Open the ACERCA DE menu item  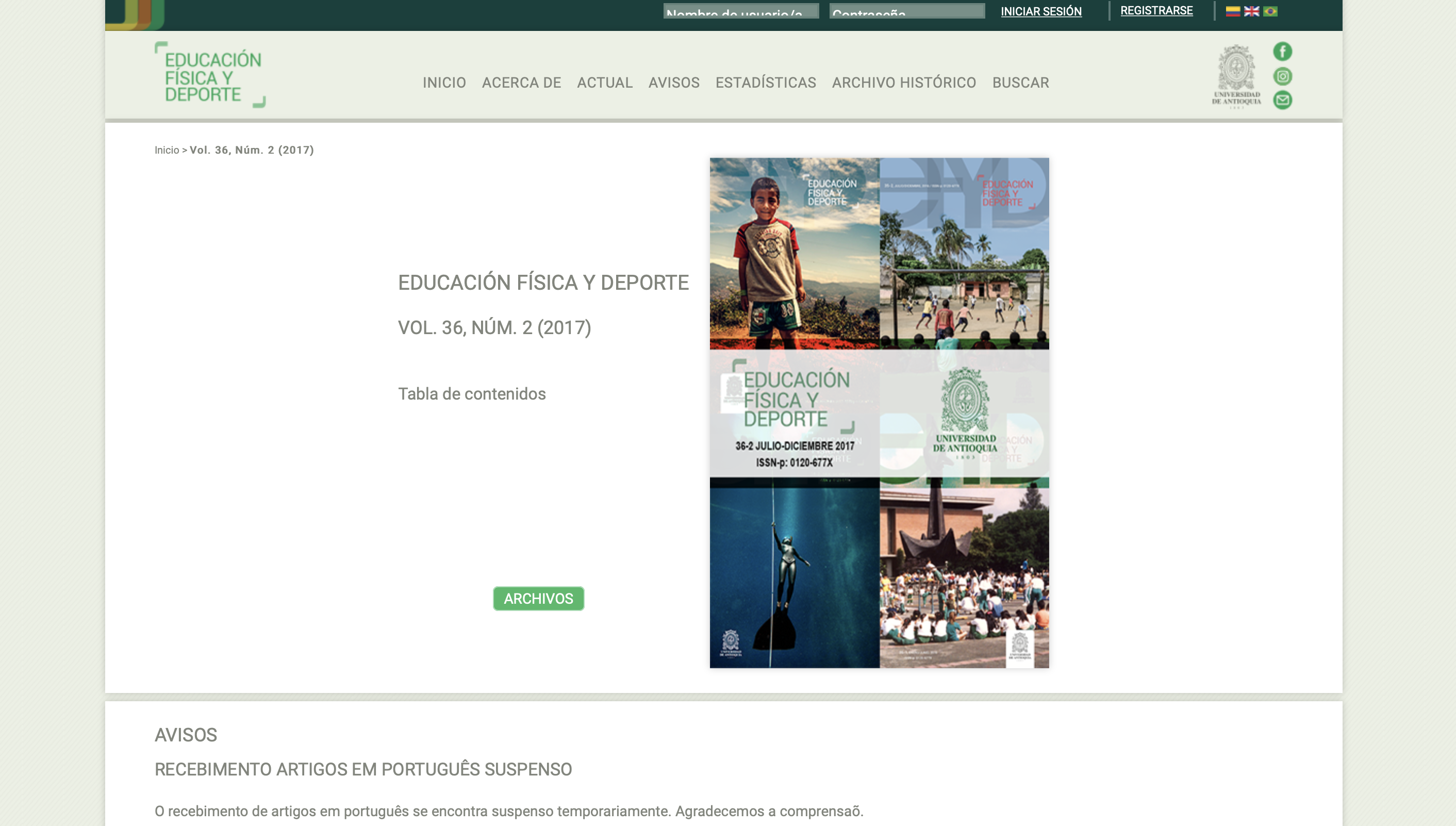521,83
